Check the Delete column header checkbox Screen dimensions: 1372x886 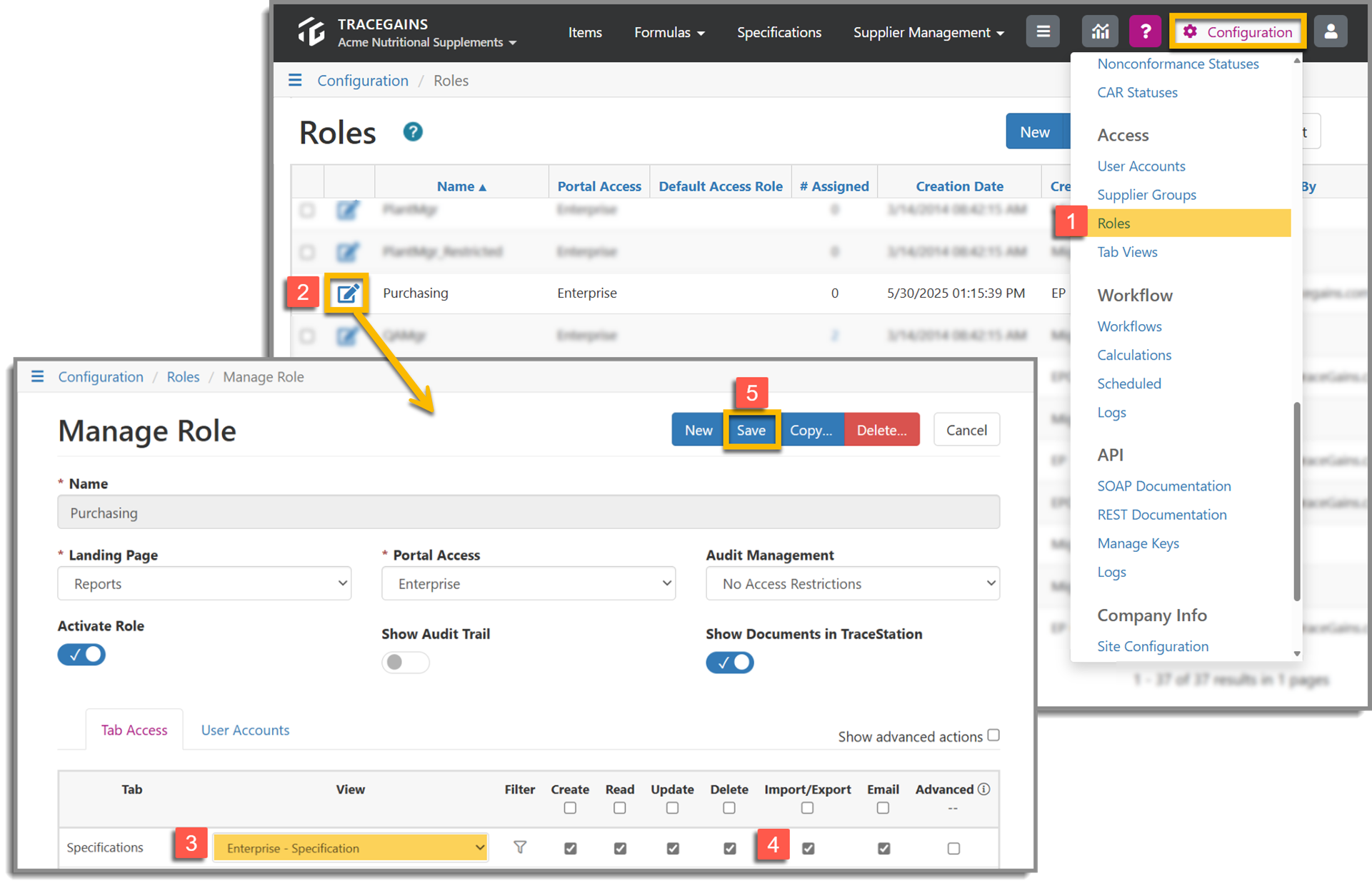(x=729, y=808)
